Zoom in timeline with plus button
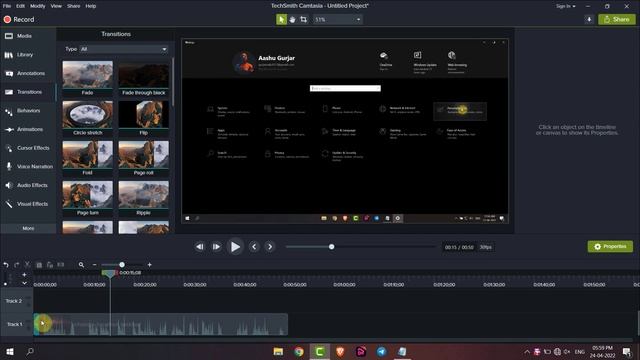 pos(150,265)
